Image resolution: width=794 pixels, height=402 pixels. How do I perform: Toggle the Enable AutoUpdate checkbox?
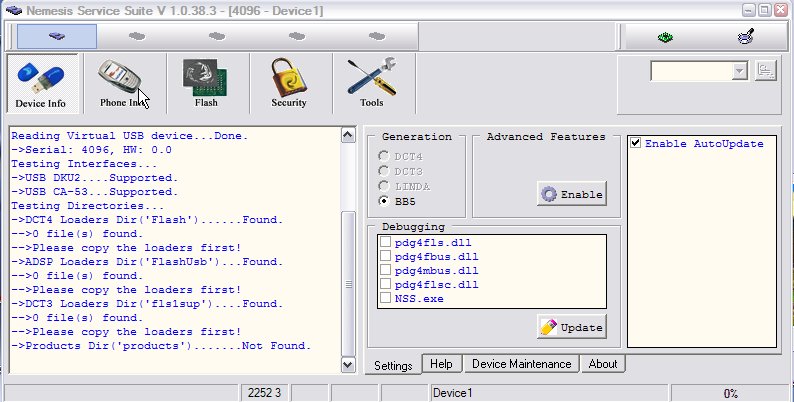point(636,143)
